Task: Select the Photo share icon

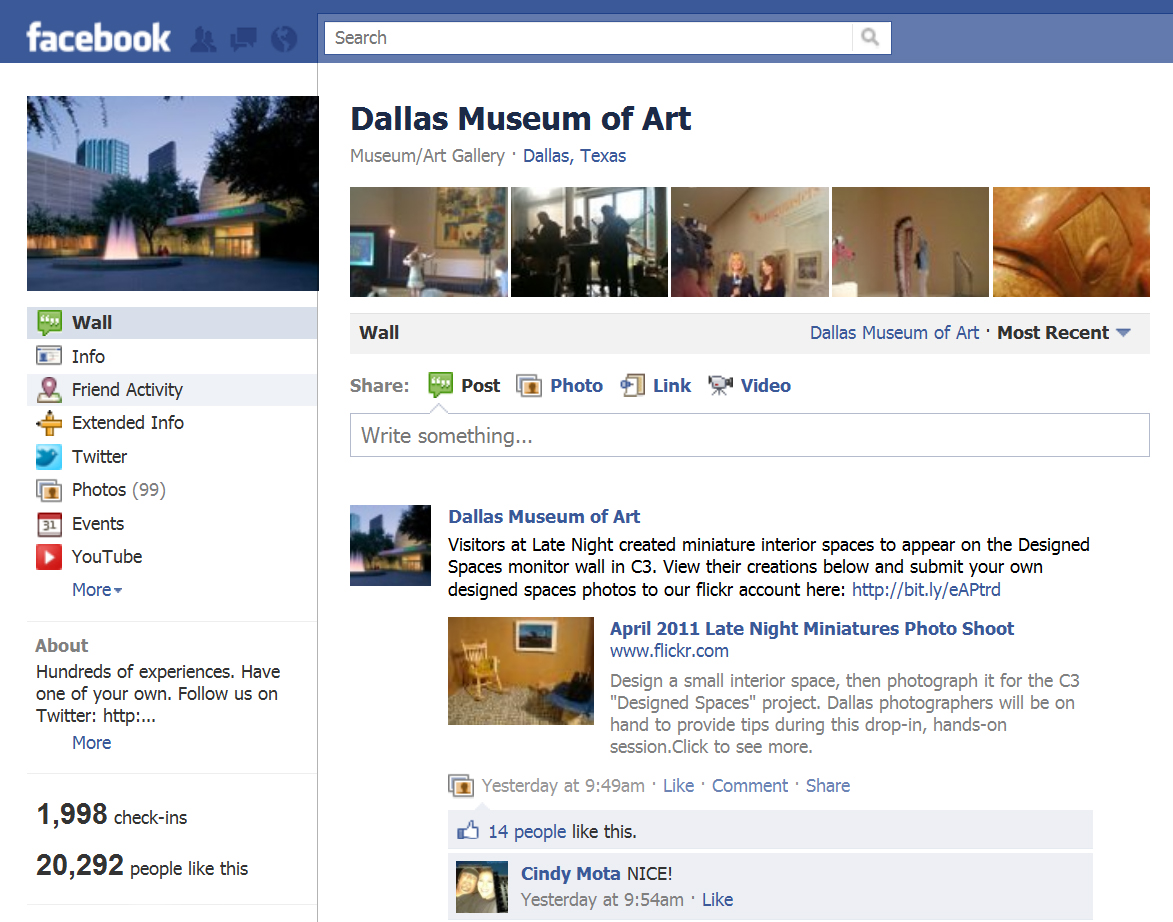Action: 529,386
